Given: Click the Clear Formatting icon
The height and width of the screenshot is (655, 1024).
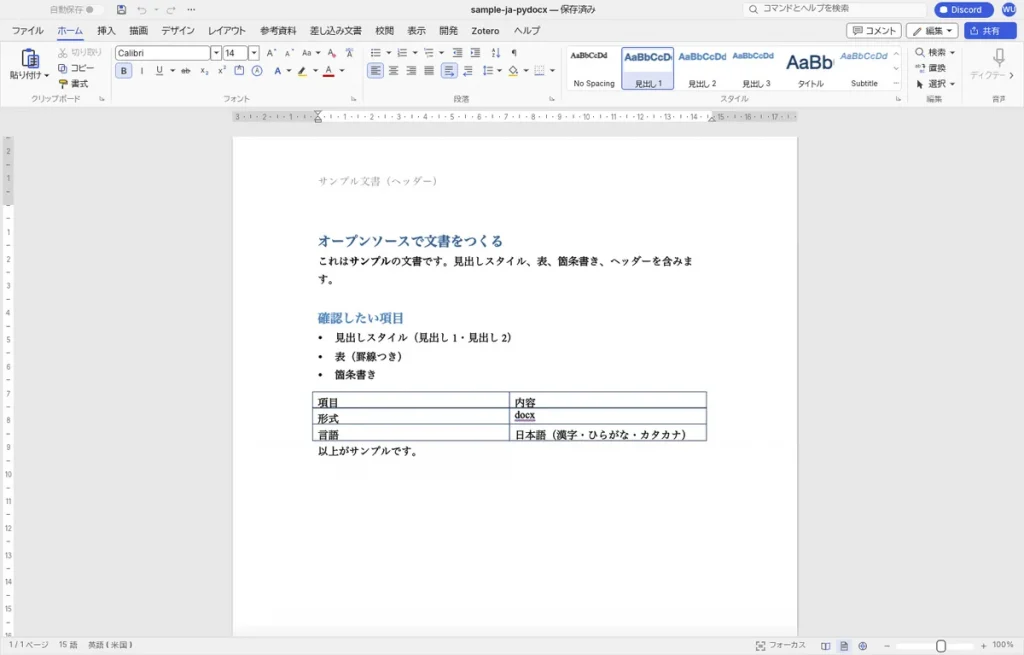Looking at the screenshot, I should pyautogui.click(x=332, y=53).
